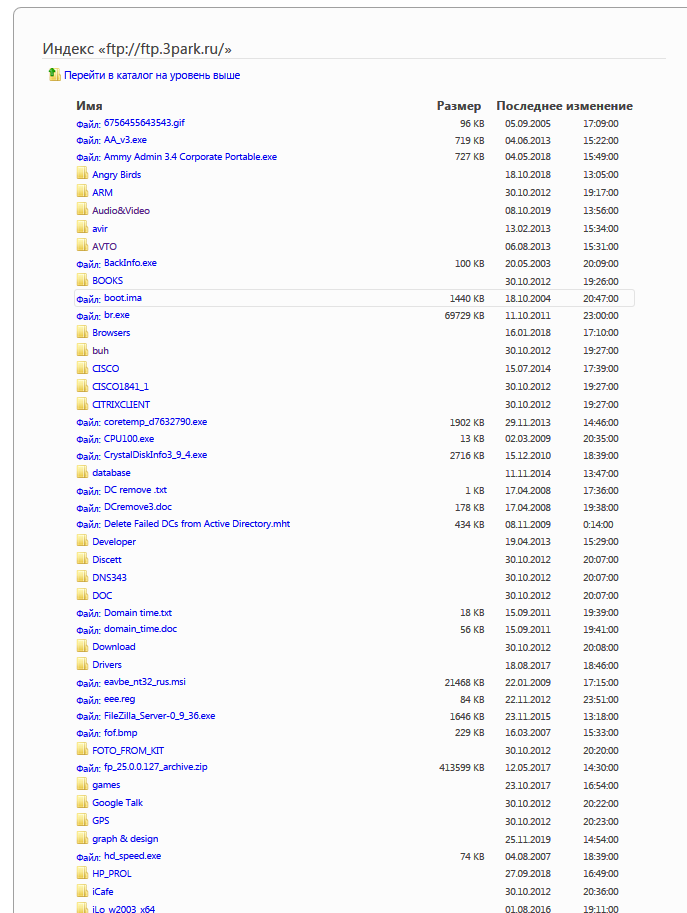Click the folder icon beside DOC
Image resolution: width=687 pixels, height=913 pixels.
83,595
